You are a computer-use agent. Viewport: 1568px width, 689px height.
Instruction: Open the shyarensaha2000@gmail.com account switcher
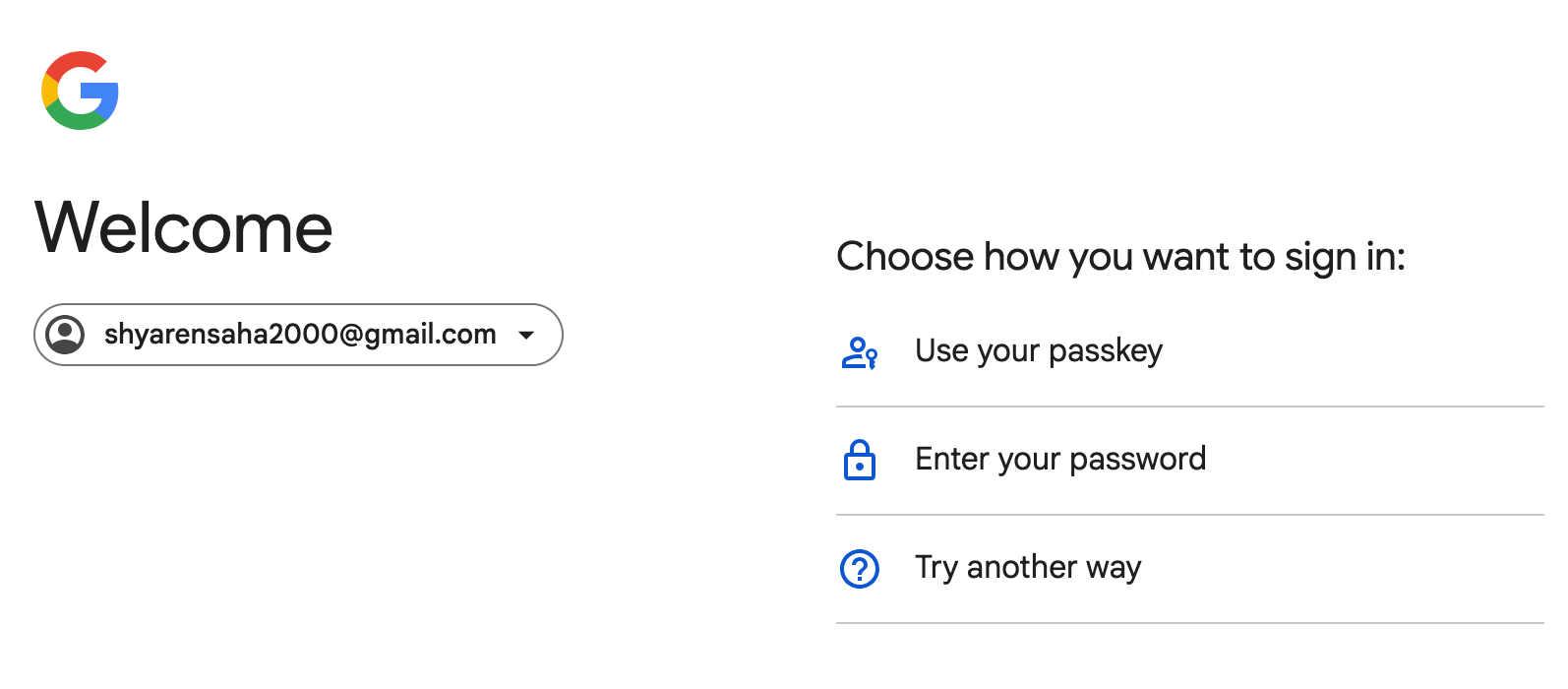click(x=298, y=335)
